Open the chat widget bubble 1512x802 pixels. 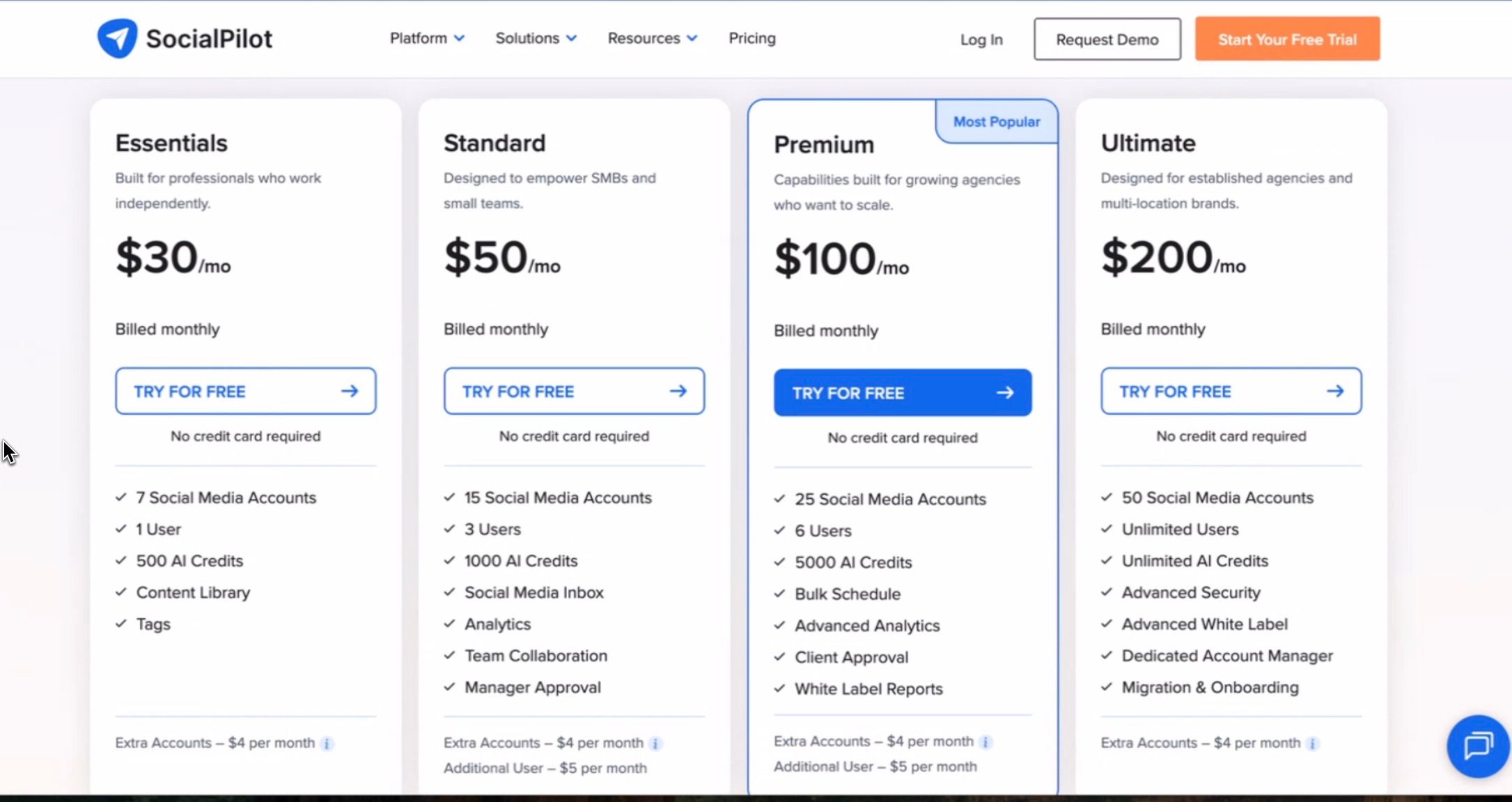pos(1478,746)
